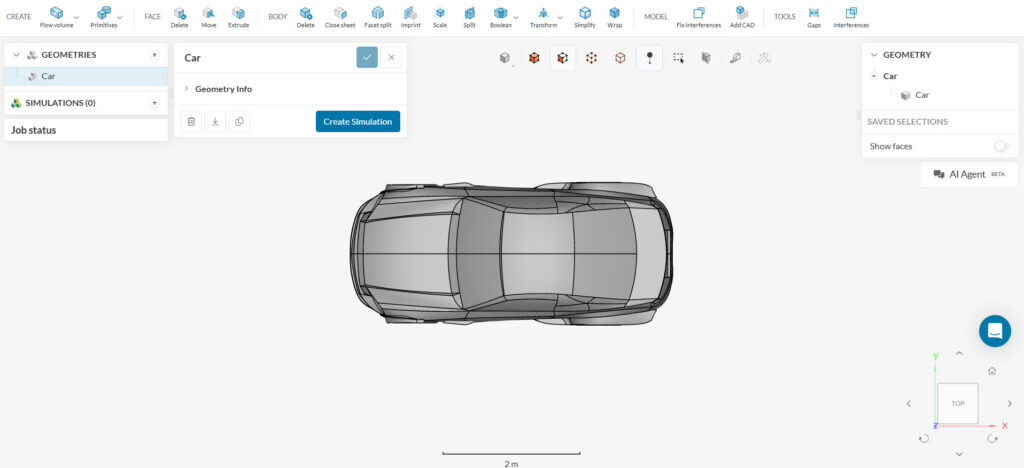Rotate view down with bottom chevron
Image resolution: width=1024 pixels, height=468 pixels.
pyautogui.click(x=959, y=454)
